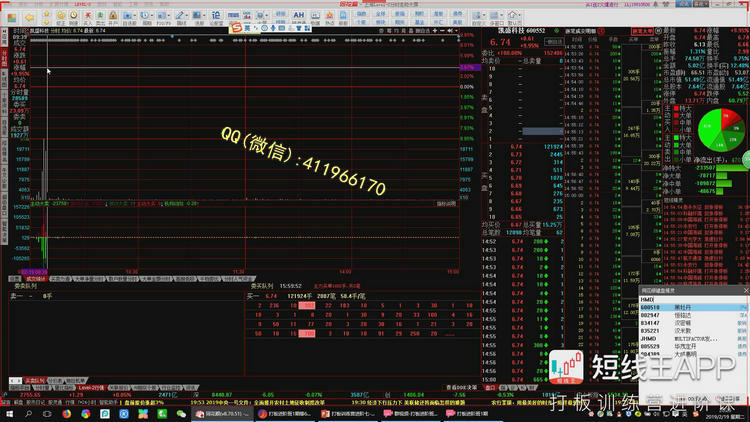Open the PowerPoint window in taskbar

click(x=347, y=414)
